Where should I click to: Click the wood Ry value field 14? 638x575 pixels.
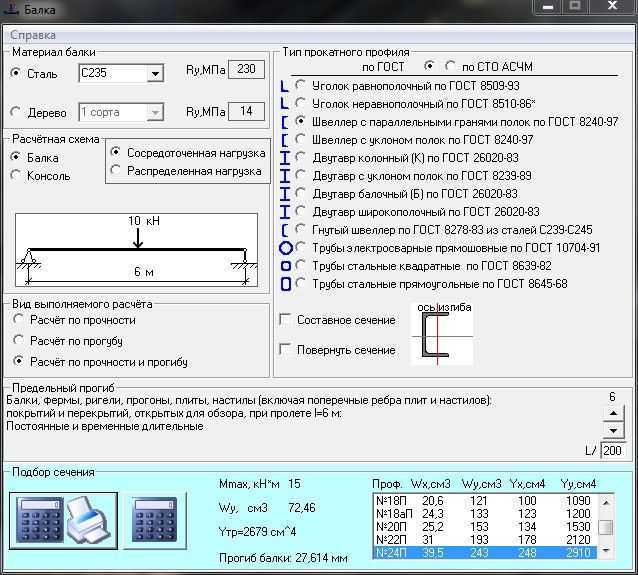pyautogui.click(x=246, y=112)
